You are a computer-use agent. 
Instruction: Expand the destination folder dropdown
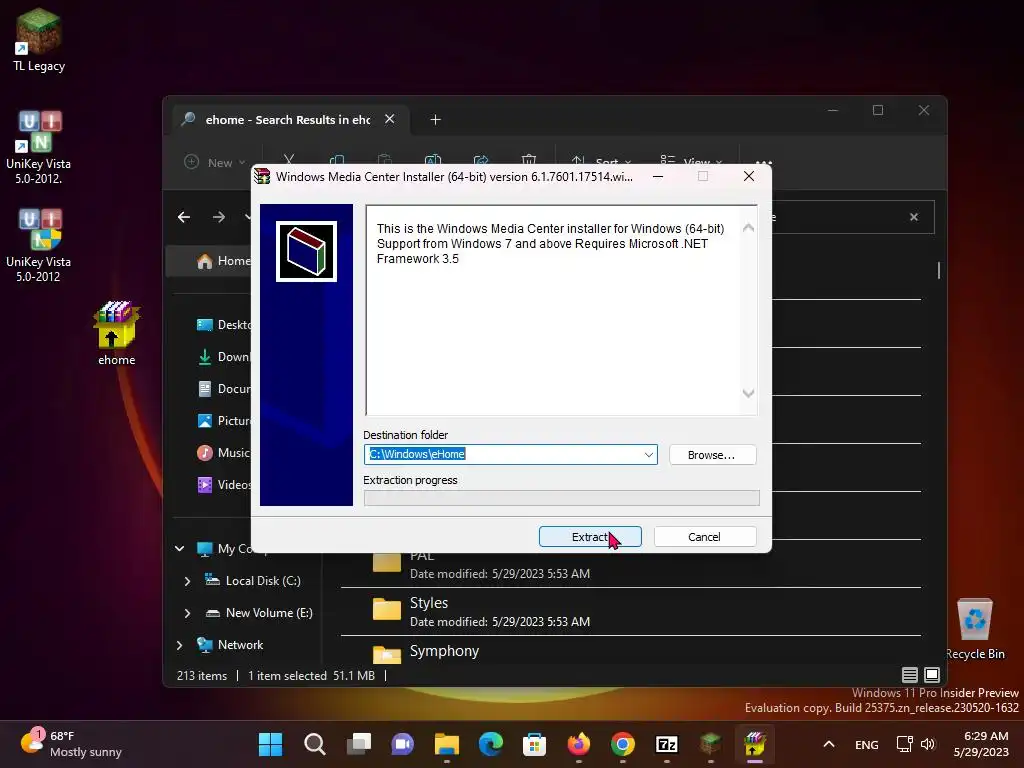648,455
